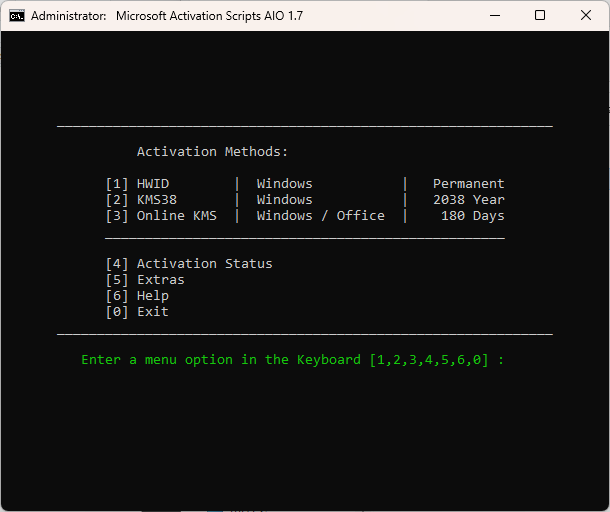Select the [2] KMS38 menu entry

pyautogui.click(x=141, y=200)
